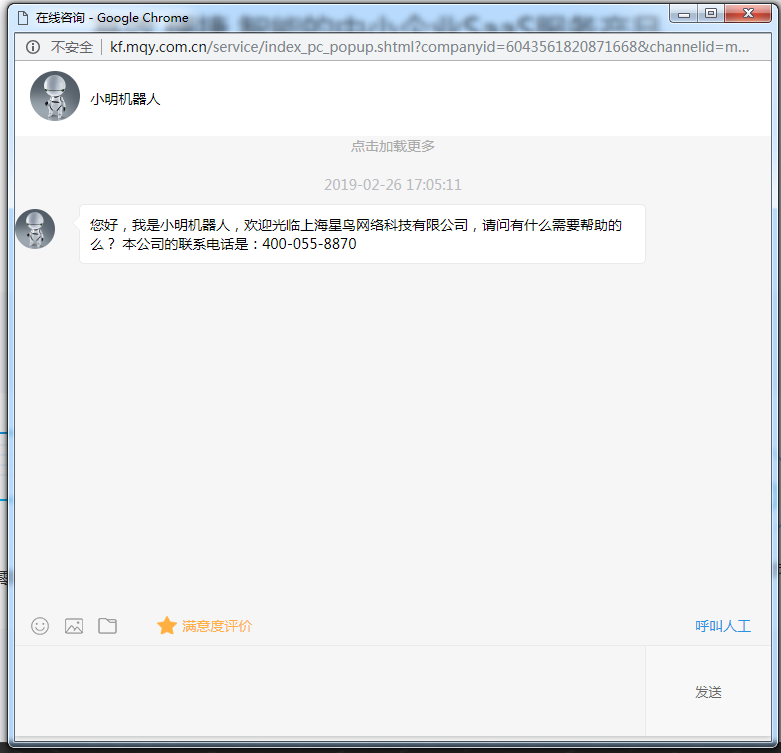Click the page icon in title bar
The image size is (781, 753).
coord(23,17)
